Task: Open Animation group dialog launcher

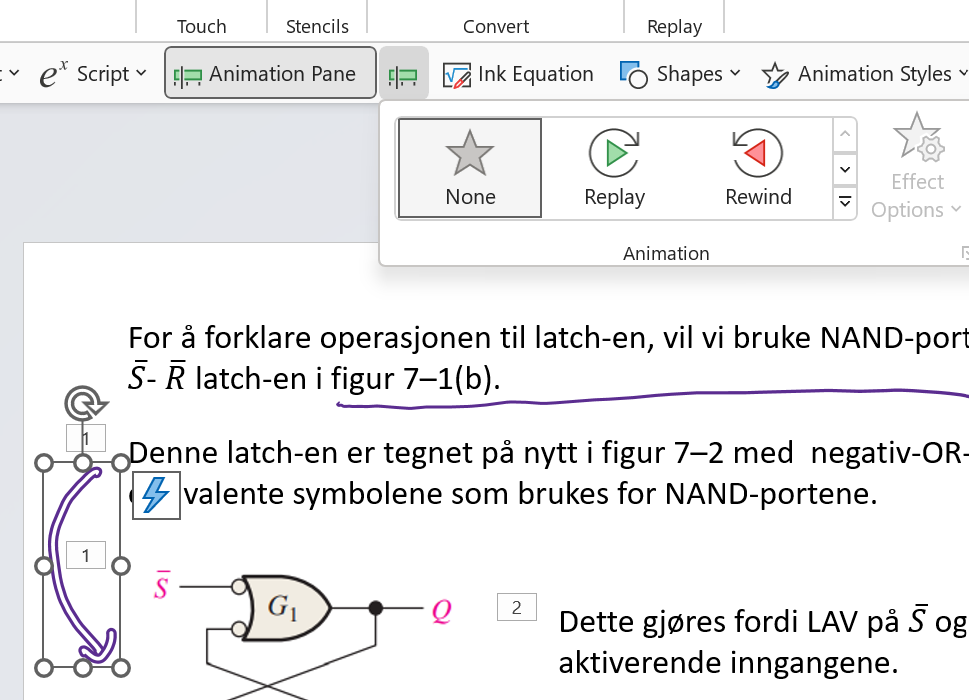Action: pos(965,252)
